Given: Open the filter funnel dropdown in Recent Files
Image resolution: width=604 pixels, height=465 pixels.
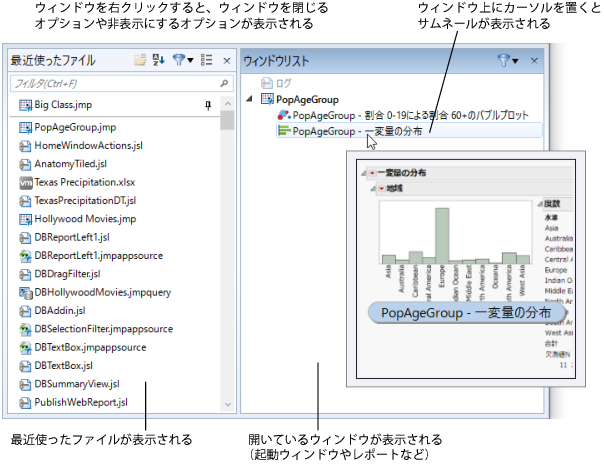Looking at the screenshot, I should 183,60.
